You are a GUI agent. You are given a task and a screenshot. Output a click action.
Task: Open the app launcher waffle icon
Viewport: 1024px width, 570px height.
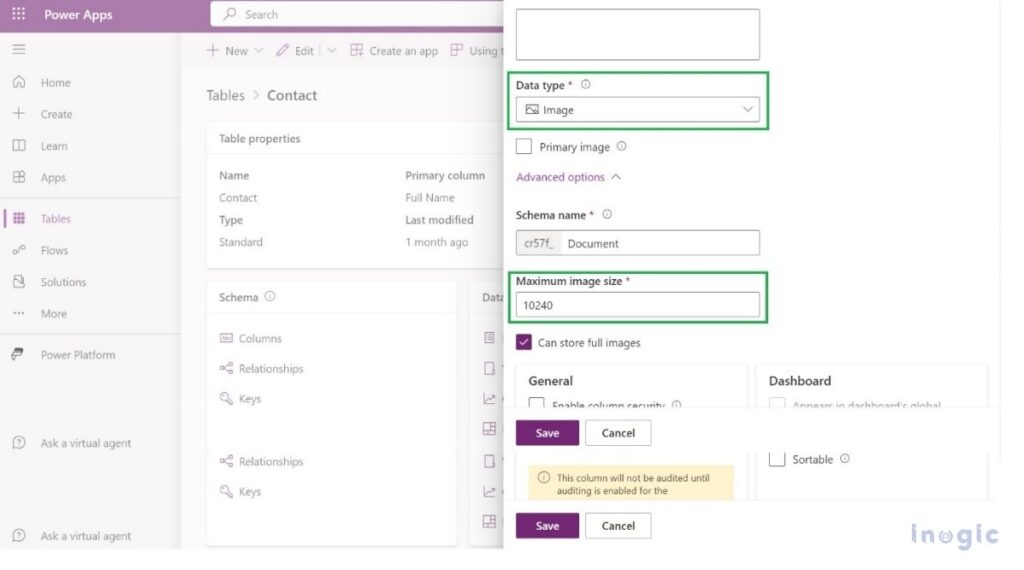pyautogui.click(x=18, y=15)
